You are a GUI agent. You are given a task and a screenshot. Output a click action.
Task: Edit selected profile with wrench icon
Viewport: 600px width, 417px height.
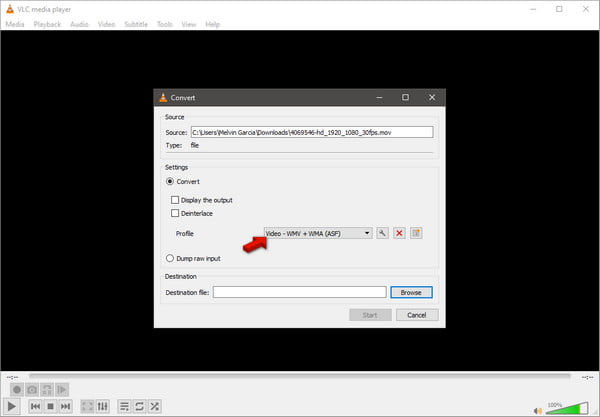click(x=382, y=233)
